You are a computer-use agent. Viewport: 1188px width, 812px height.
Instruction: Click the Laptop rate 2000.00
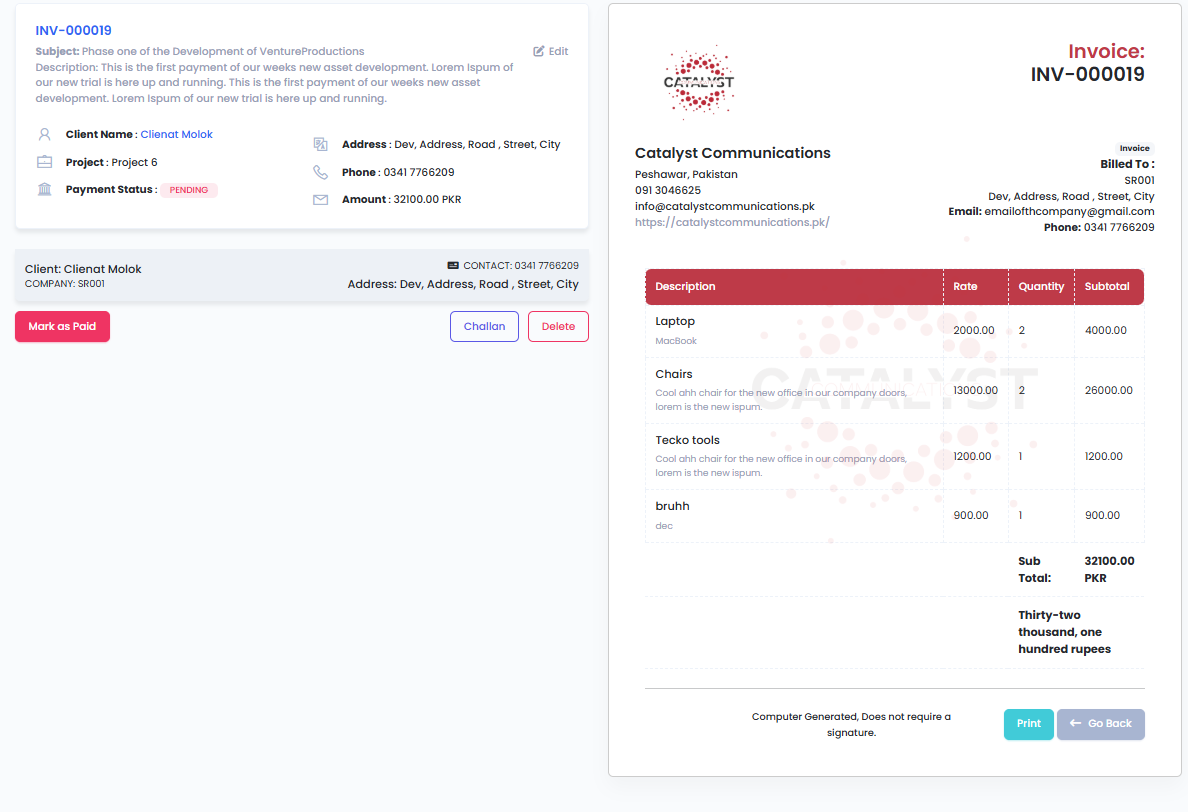tap(974, 330)
